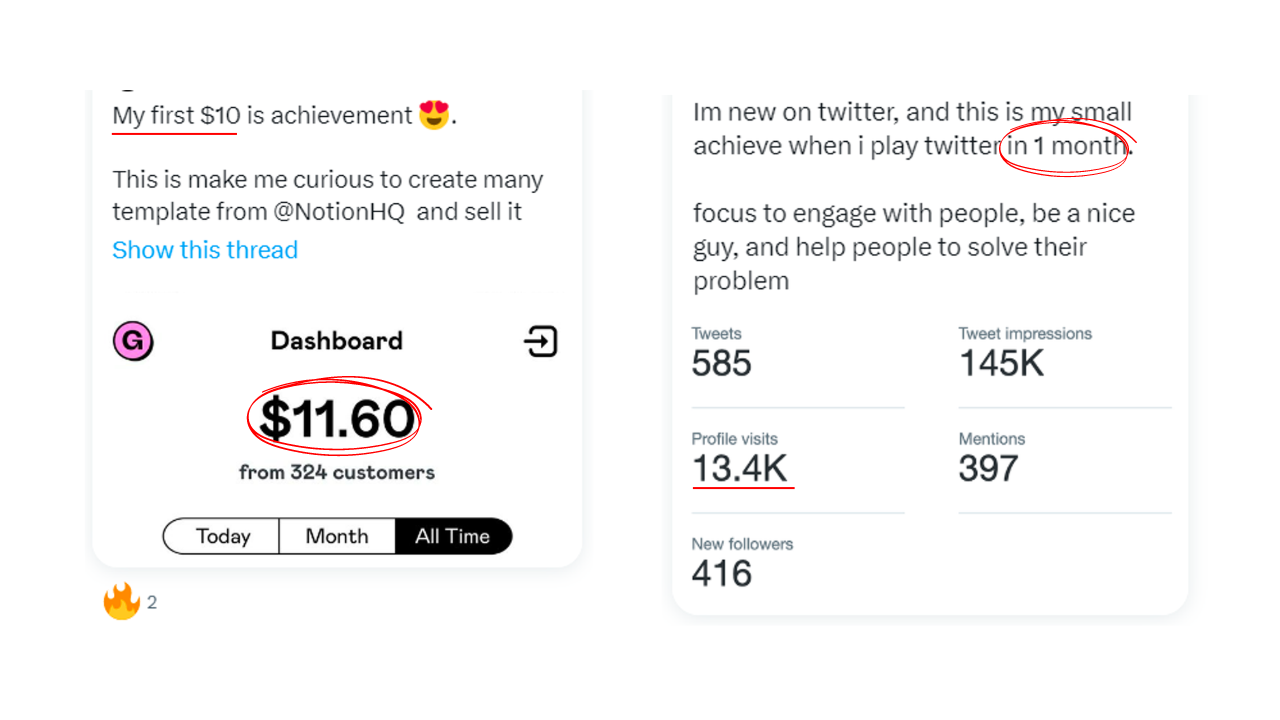Click the $11.60 earnings amount
This screenshot has height=720, width=1280.
tap(336, 418)
